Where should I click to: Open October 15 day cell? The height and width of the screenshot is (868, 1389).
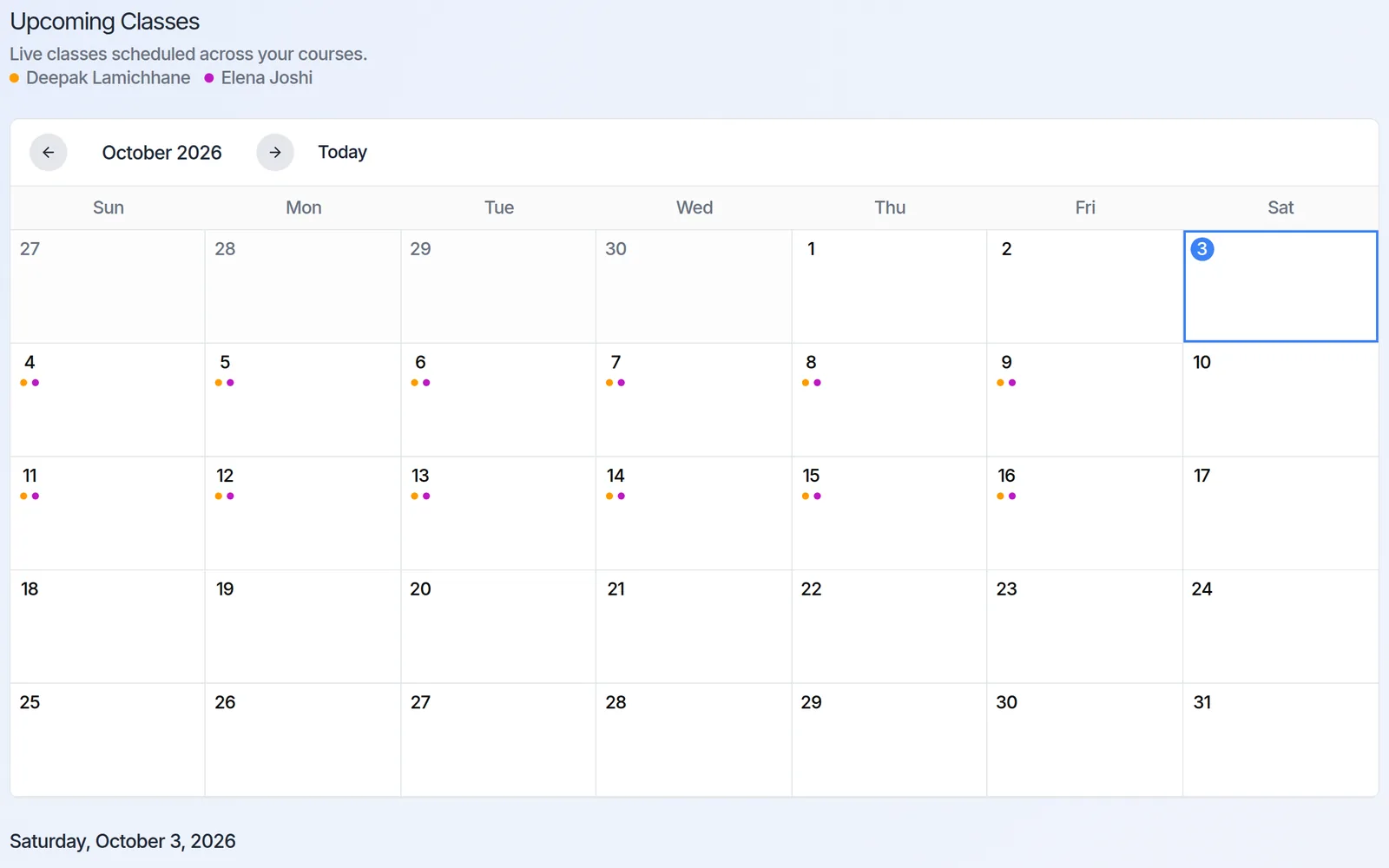pyautogui.click(x=889, y=514)
